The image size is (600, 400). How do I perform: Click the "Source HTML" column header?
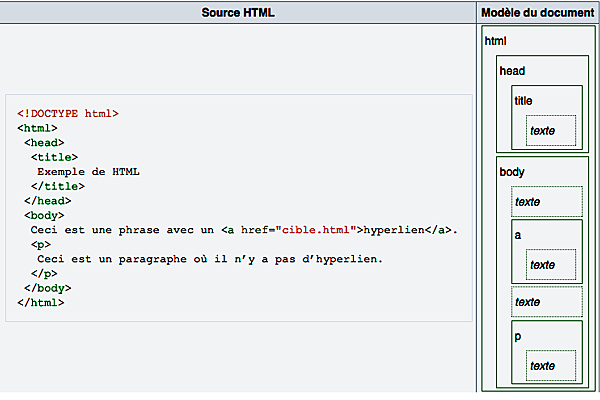coord(238,13)
